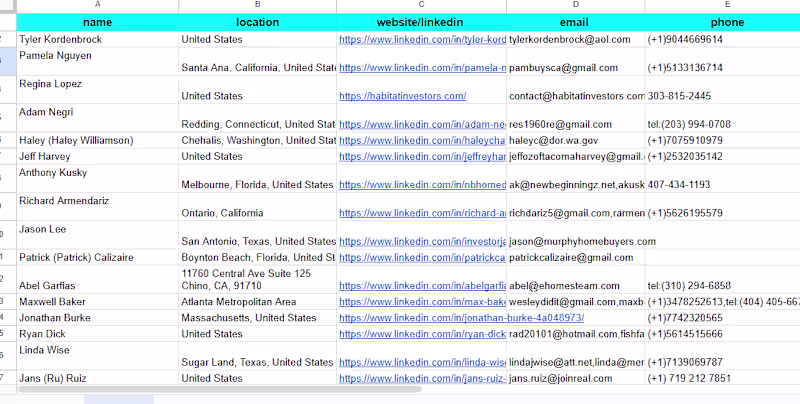Select phone '407-434-1193'

click(x=722, y=179)
